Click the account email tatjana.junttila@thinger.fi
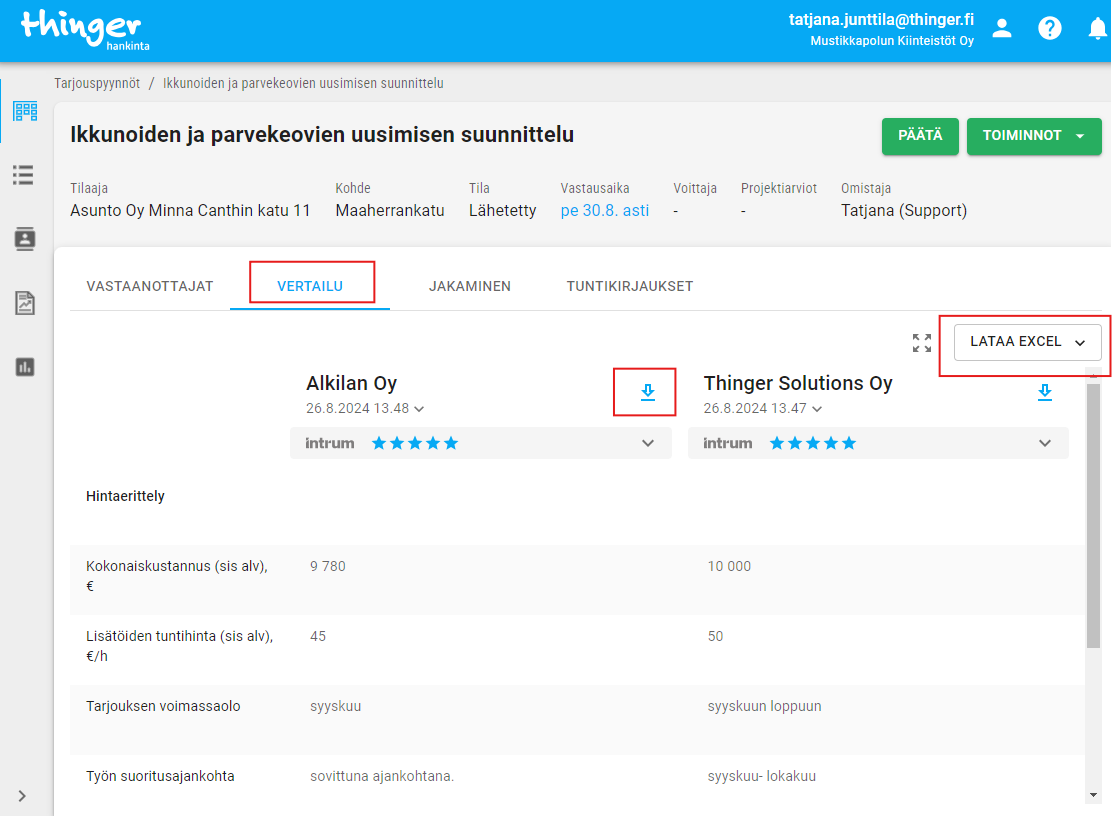This screenshot has height=816, width=1112. [881, 20]
